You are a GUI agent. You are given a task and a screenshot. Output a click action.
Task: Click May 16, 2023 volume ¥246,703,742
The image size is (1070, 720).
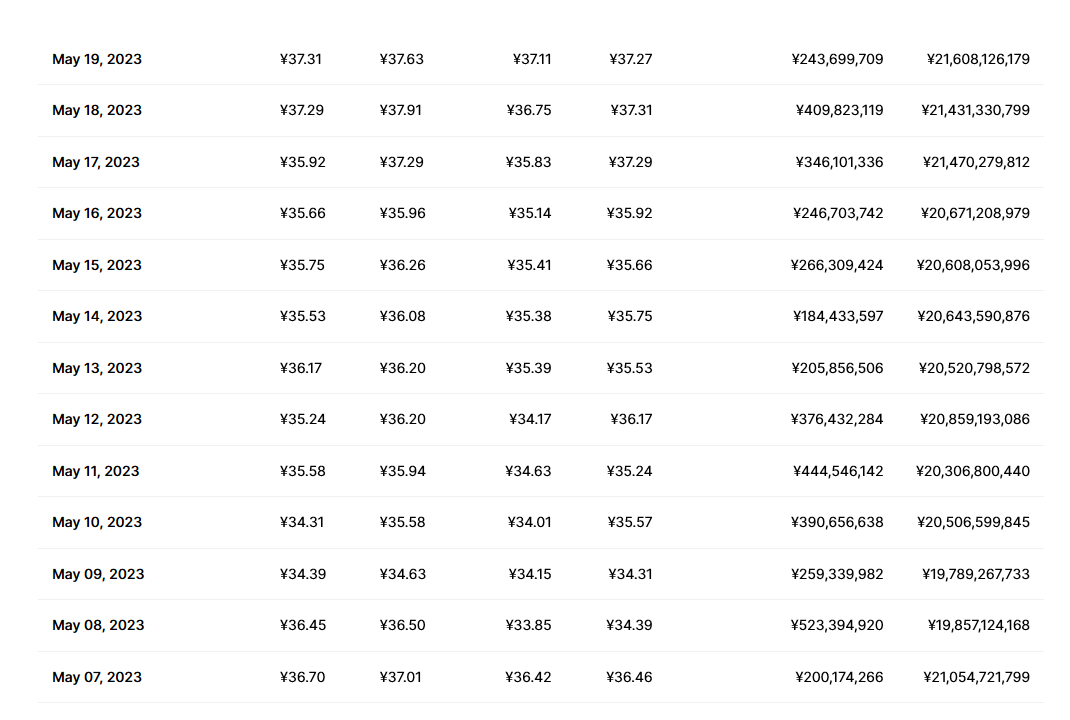click(x=838, y=214)
